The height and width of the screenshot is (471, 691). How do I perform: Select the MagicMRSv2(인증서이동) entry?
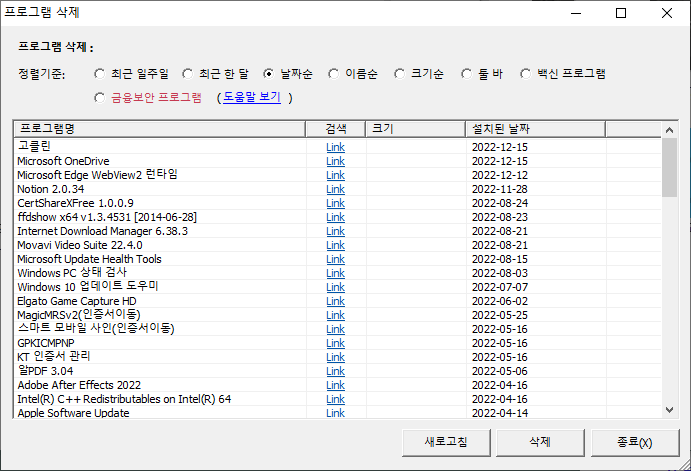tap(338, 315)
